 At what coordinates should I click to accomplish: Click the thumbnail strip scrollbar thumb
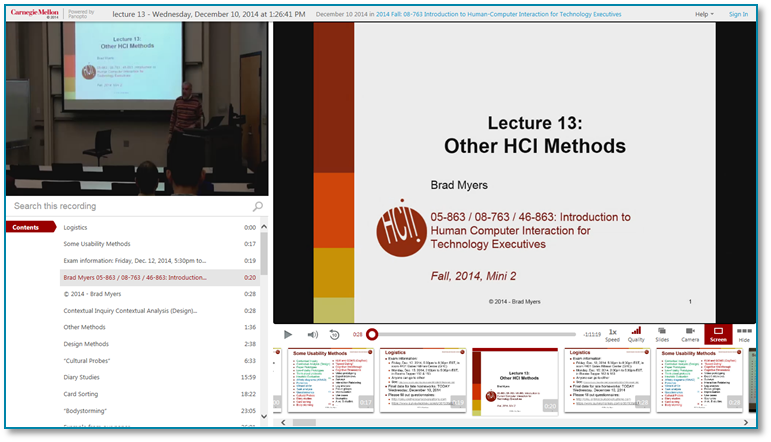(304, 422)
